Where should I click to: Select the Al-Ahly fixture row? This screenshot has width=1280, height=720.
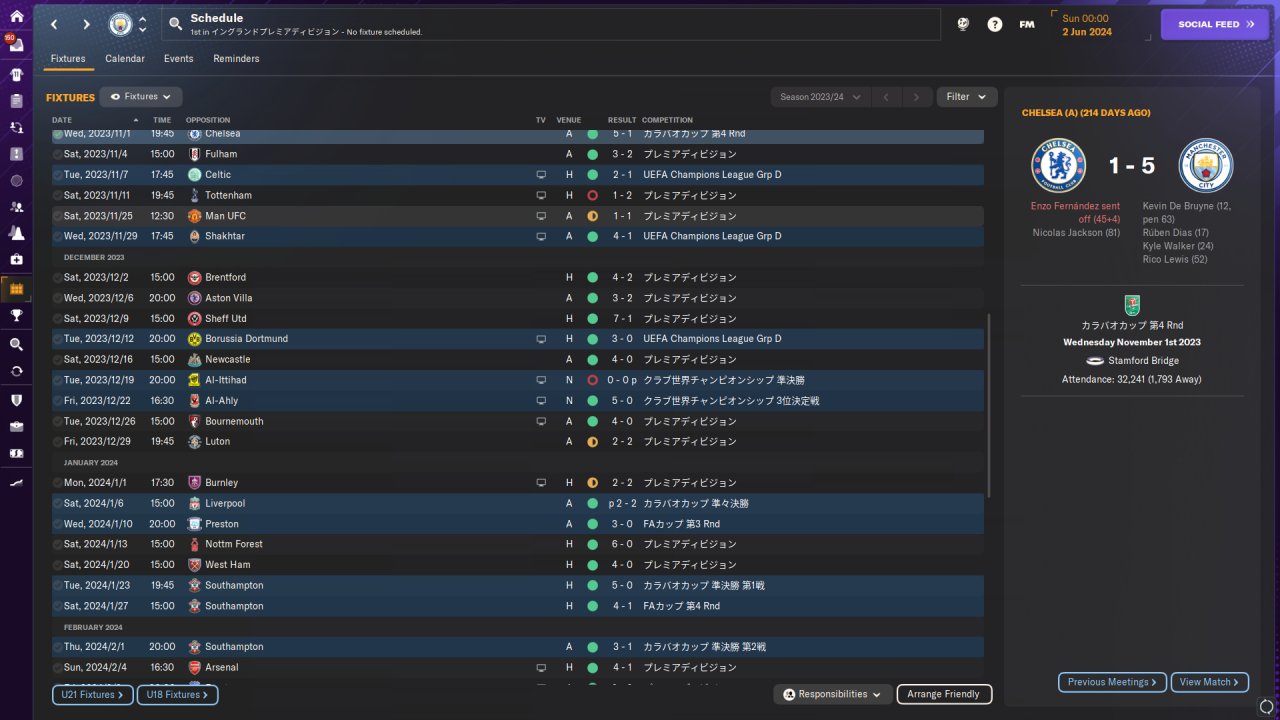518,400
